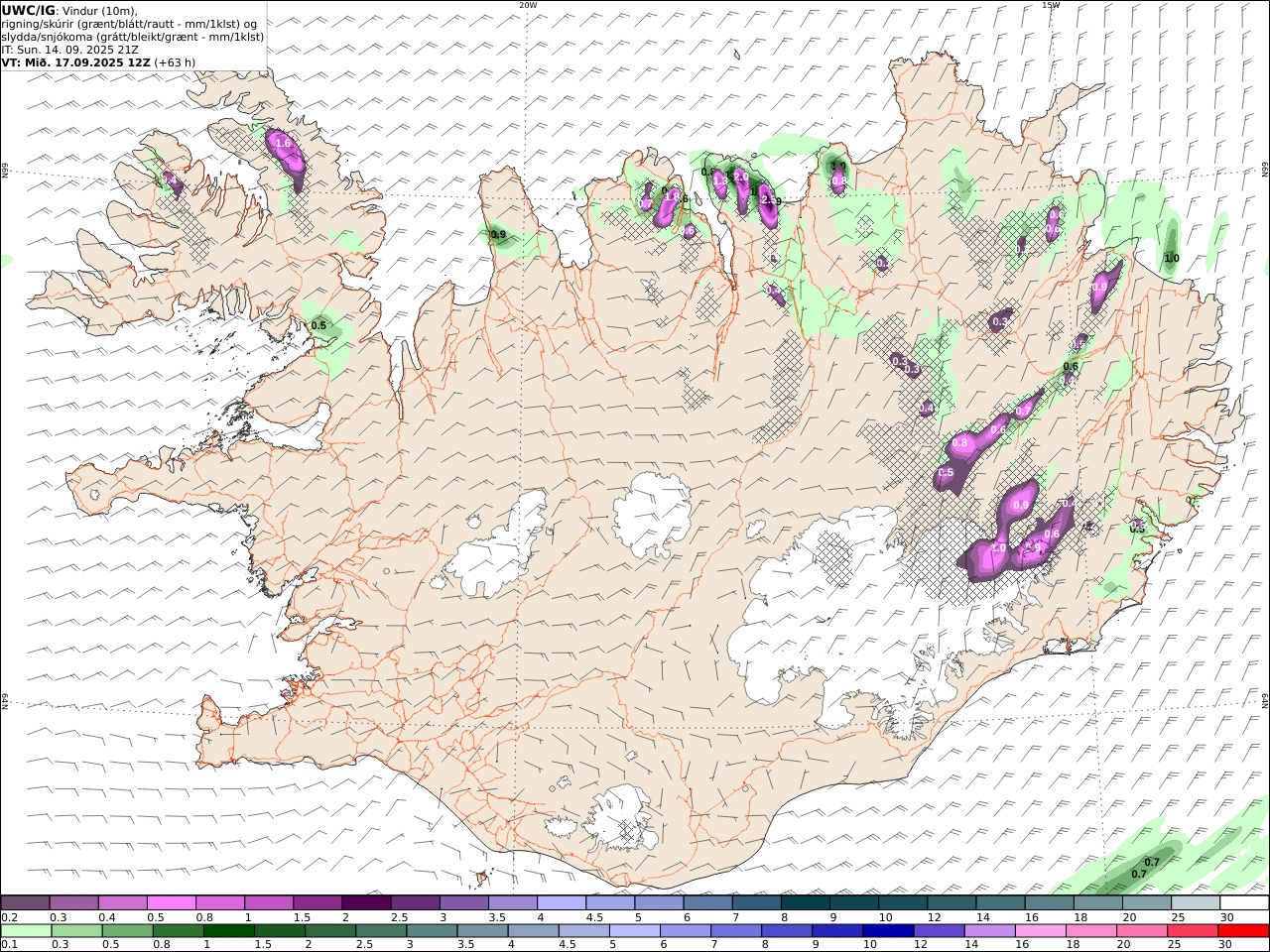Viewport: 1270px width, 952px height.
Task: Pick the upper scale swatch starting at 0.2
Action: (x=25, y=902)
